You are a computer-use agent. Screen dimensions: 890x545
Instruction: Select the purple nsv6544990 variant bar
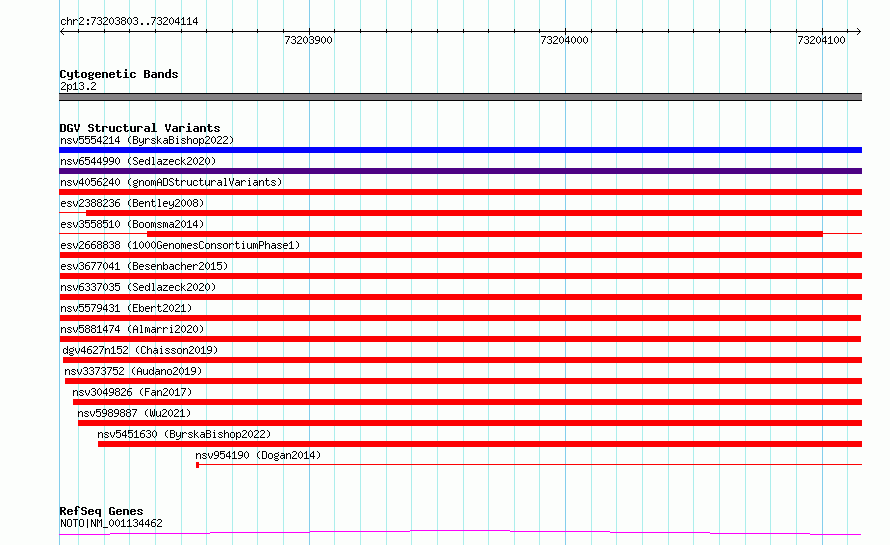click(x=460, y=171)
